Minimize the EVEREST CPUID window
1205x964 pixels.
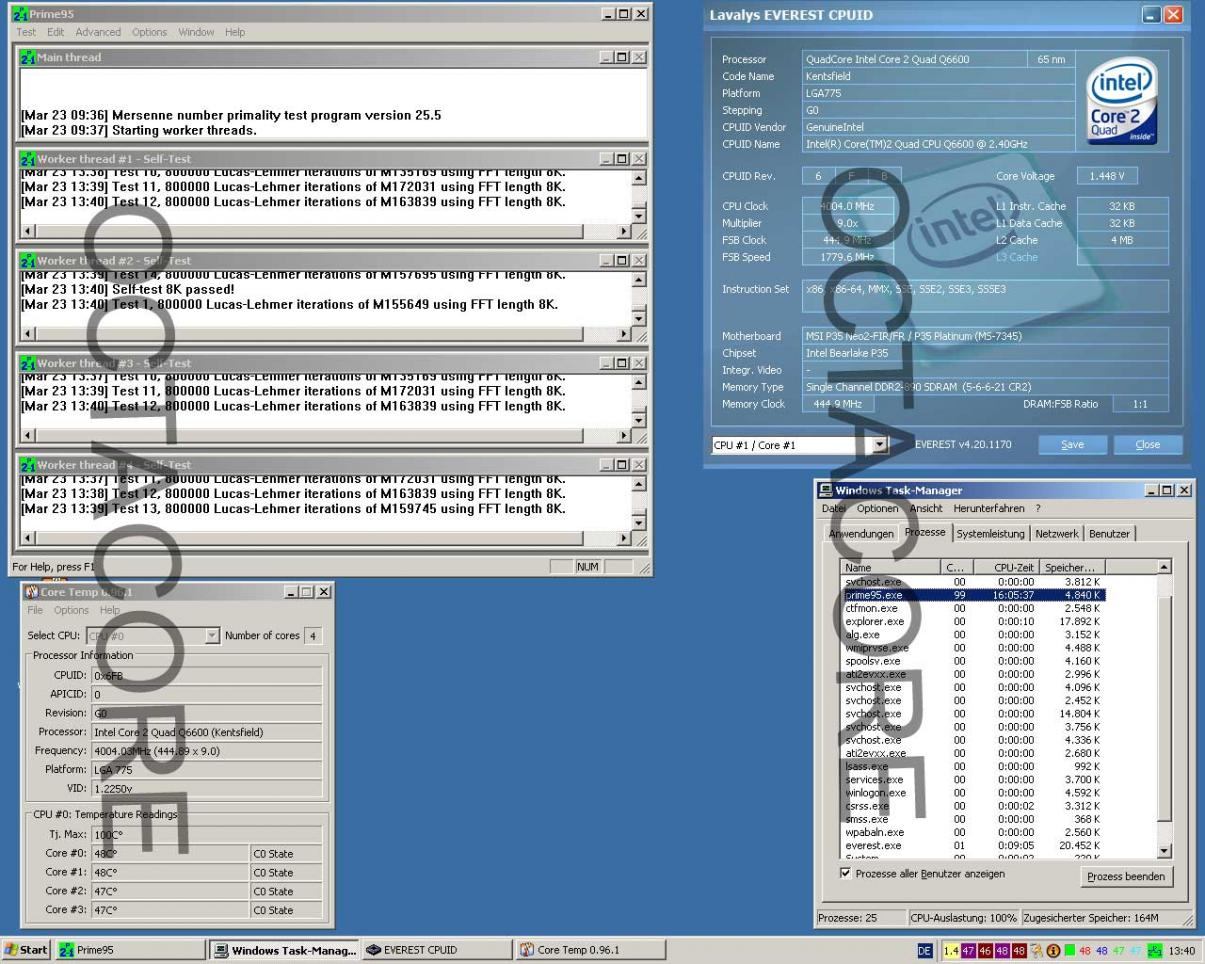(1152, 15)
